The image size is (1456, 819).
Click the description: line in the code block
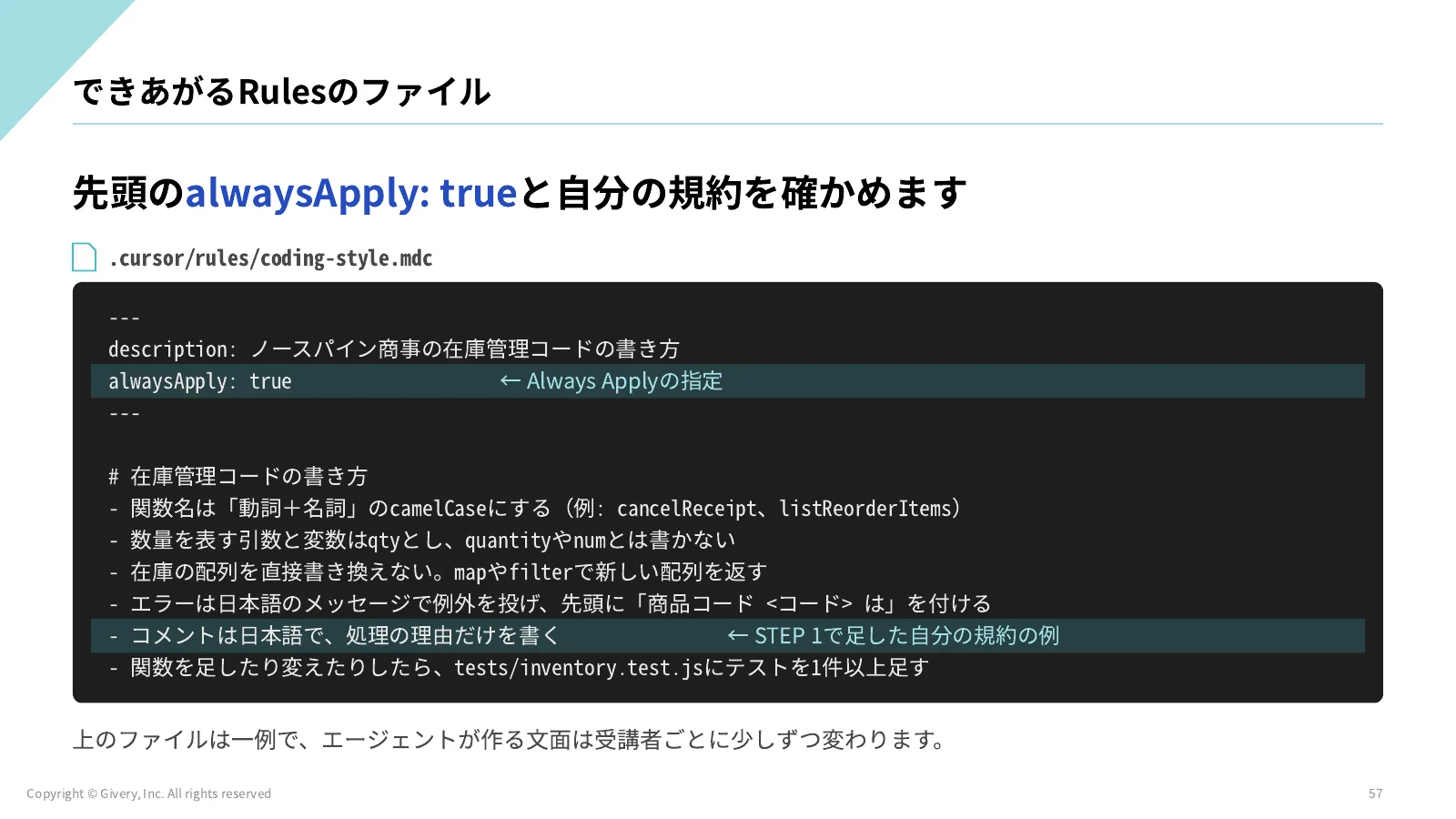click(394, 349)
